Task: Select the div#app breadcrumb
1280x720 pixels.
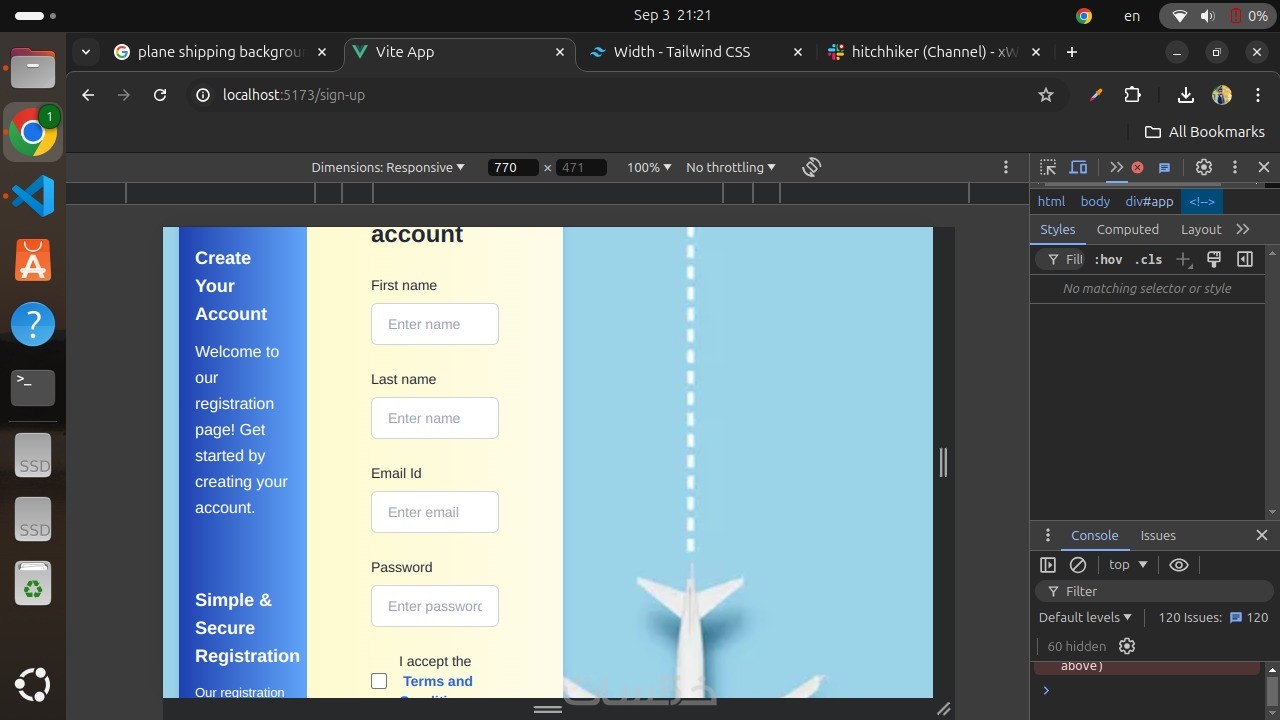Action: (x=1149, y=201)
